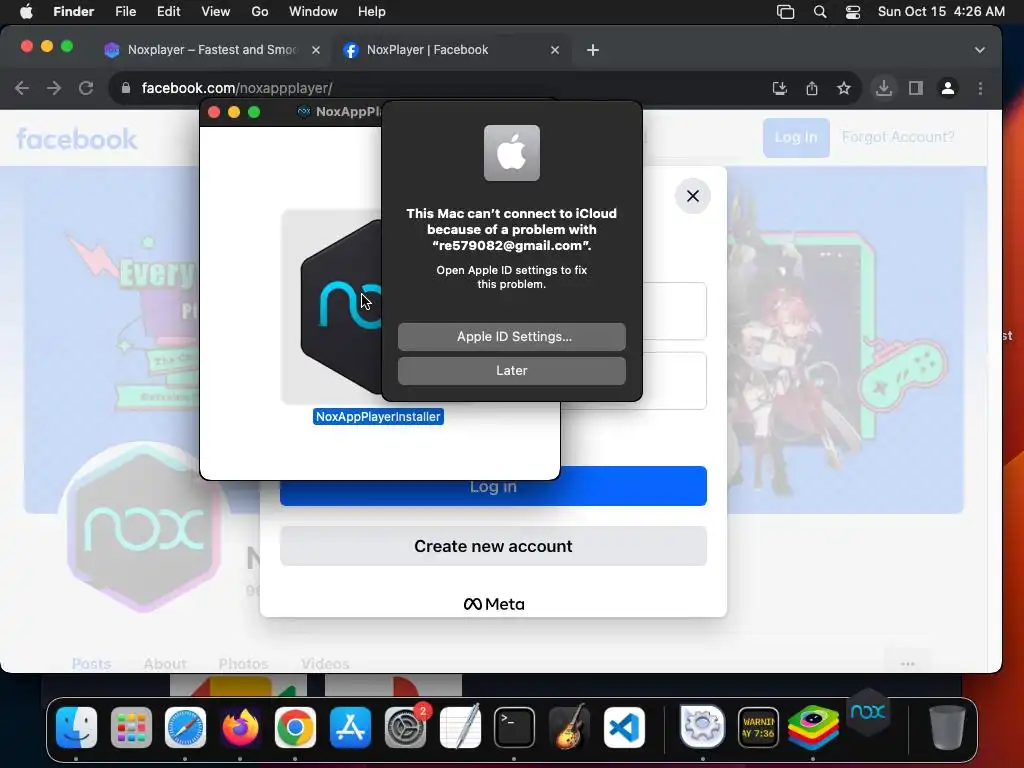Open the Help menu
Image resolution: width=1024 pixels, height=768 pixels.
pos(372,12)
